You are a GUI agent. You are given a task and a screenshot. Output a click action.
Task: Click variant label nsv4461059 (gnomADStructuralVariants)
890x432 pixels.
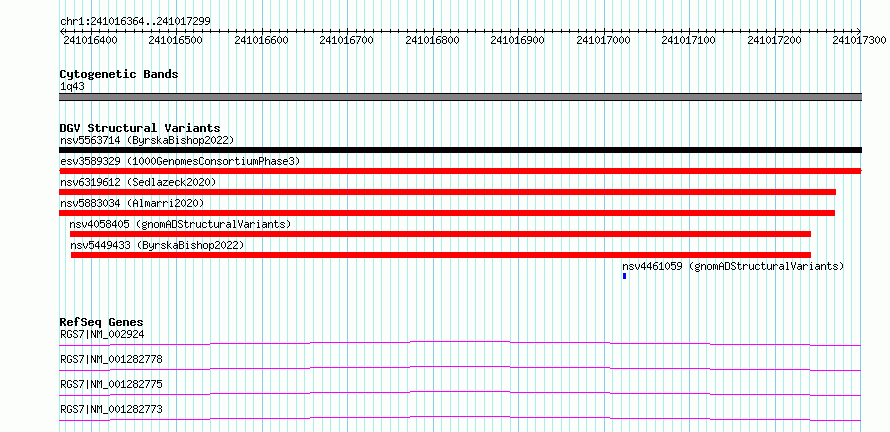pos(733,266)
